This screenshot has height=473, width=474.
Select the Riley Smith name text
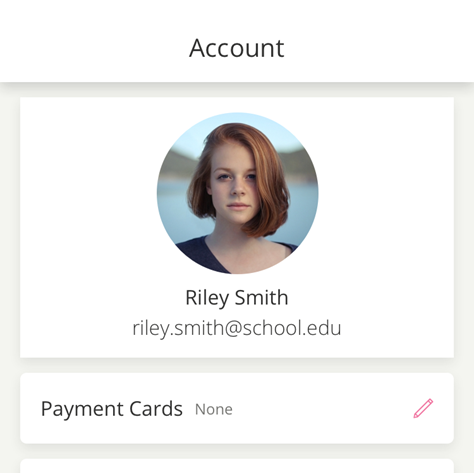tap(237, 298)
